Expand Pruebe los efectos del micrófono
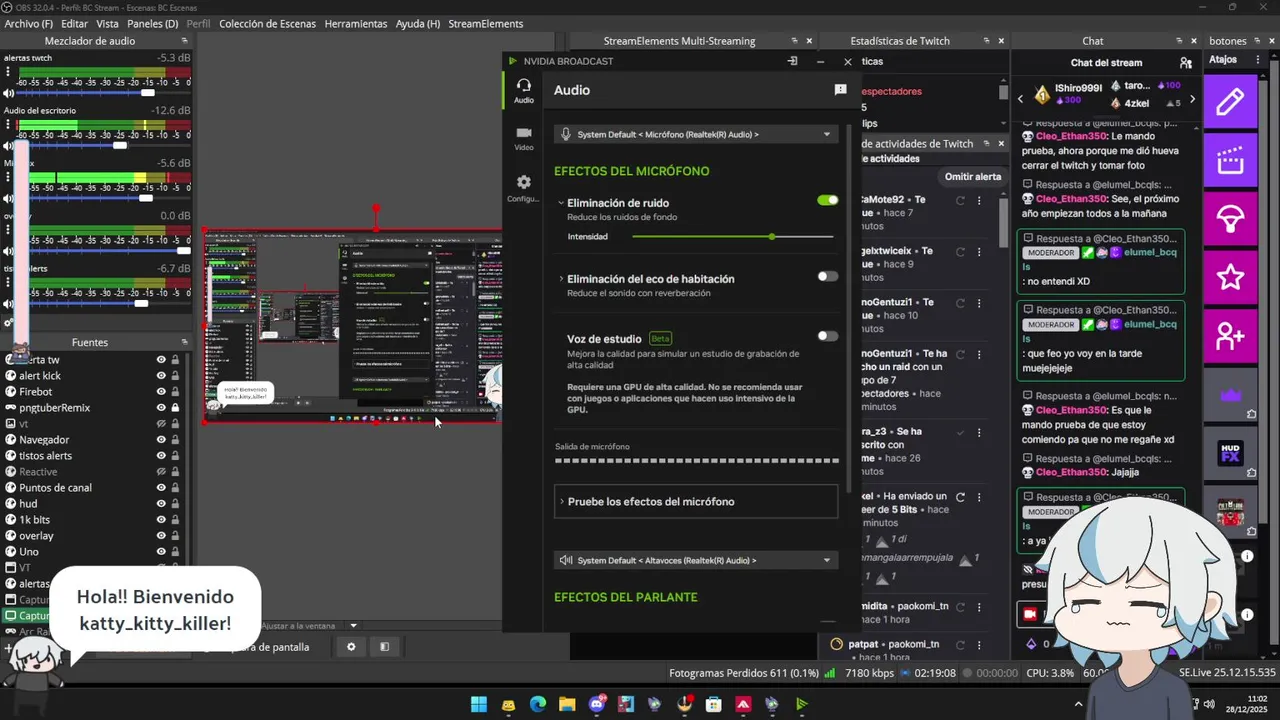Image resolution: width=1280 pixels, height=720 pixels. coord(696,501)
